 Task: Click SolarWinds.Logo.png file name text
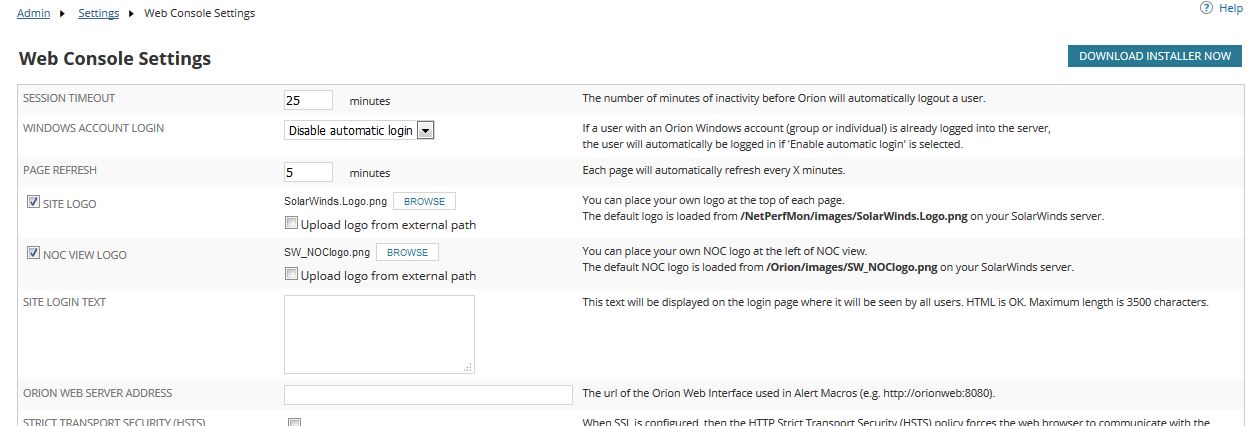pyautogui.click(x=335, y=201)
